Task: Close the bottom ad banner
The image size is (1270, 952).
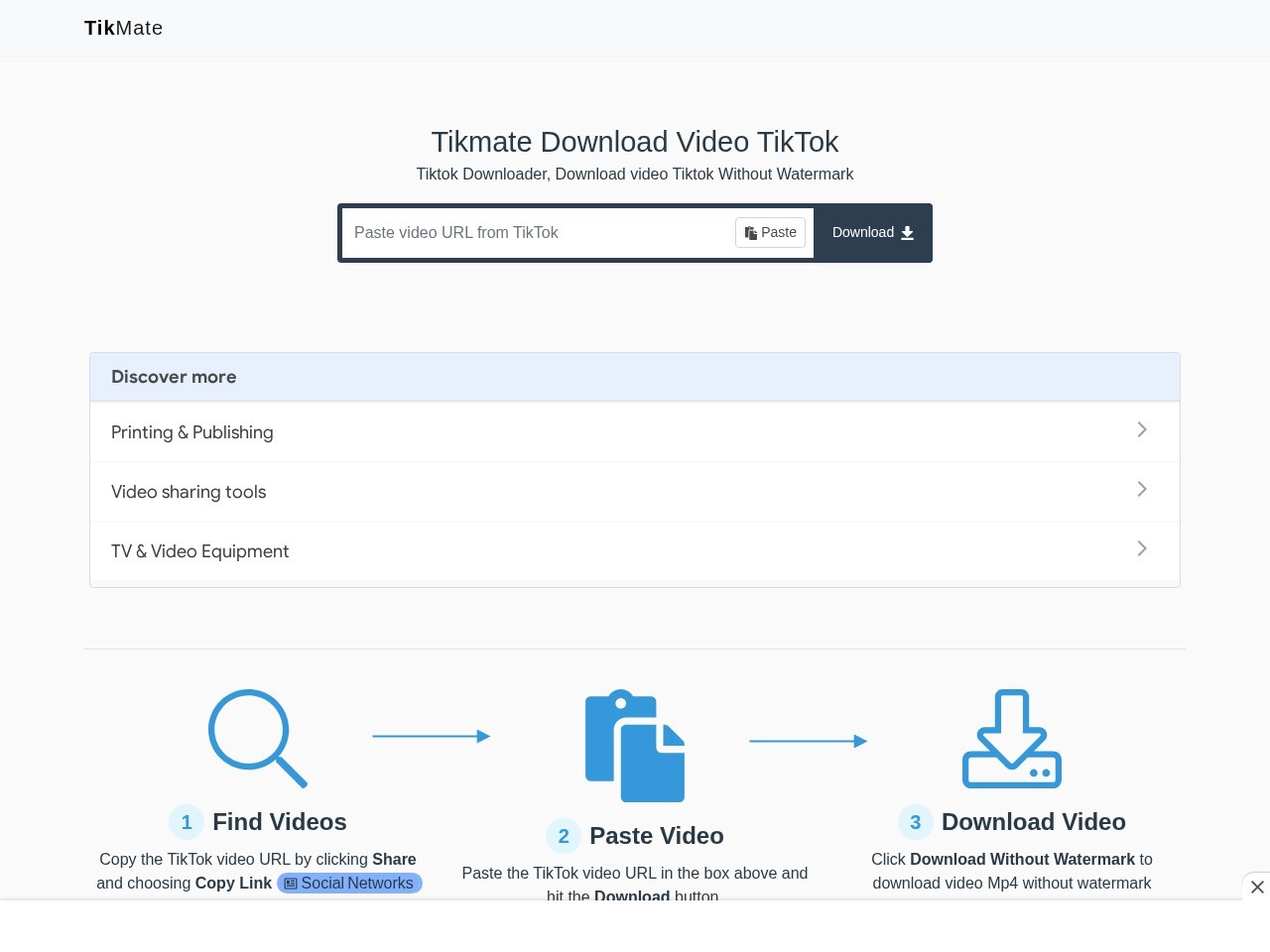Action: pos(1257,887)
